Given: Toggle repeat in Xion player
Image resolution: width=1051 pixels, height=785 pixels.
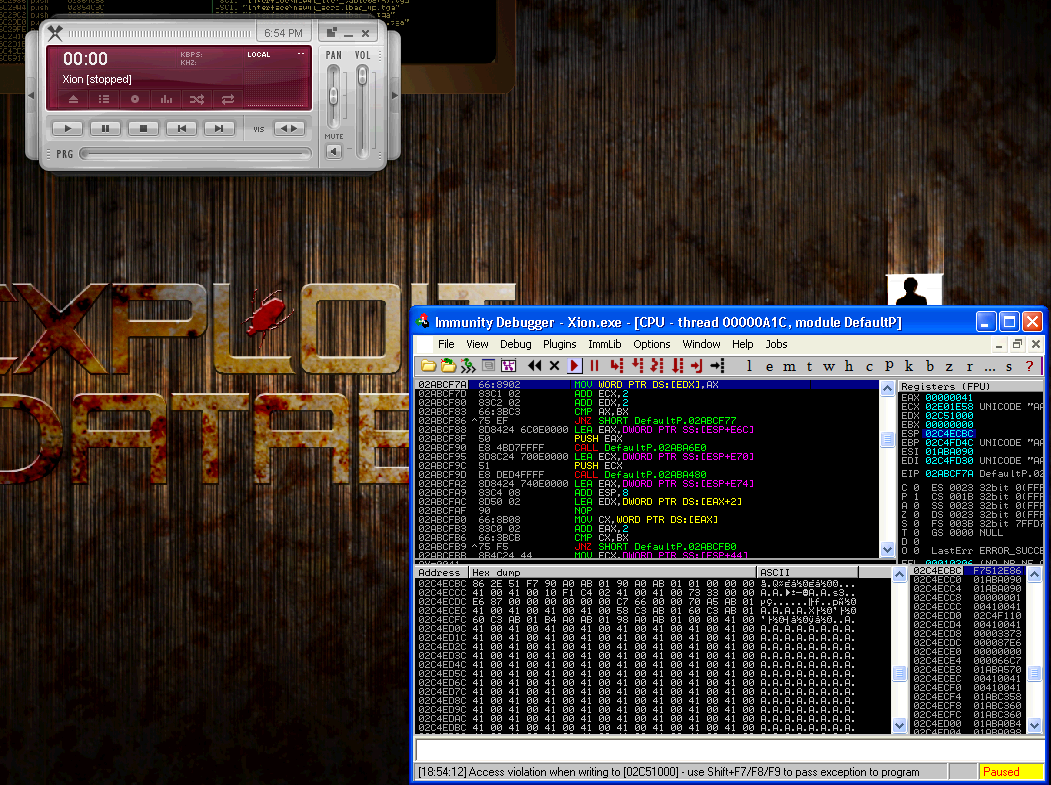Looking at the screenshot, I should click(x=228, y=99).
